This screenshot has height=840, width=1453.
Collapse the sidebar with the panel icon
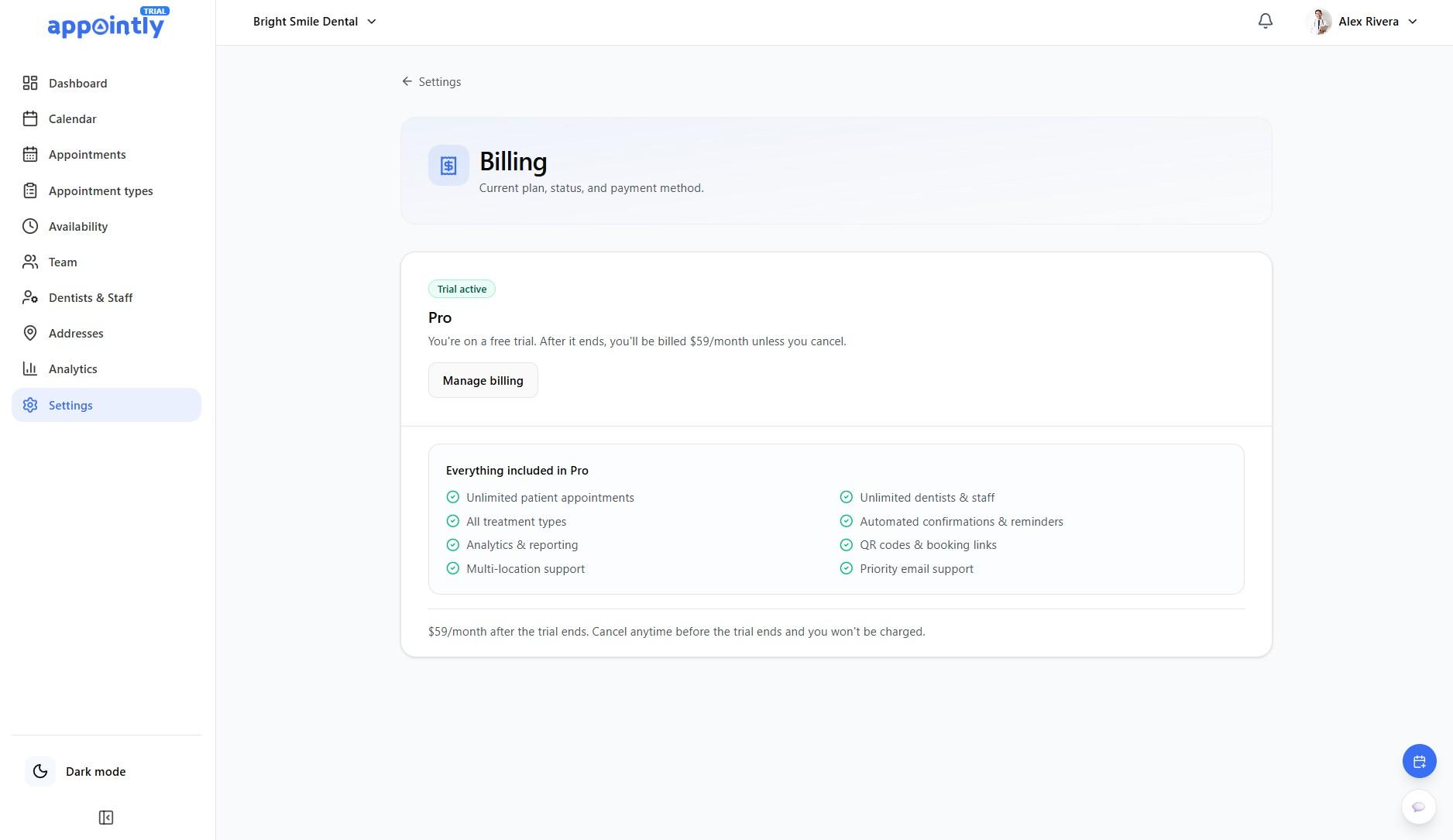click(106, 818)
